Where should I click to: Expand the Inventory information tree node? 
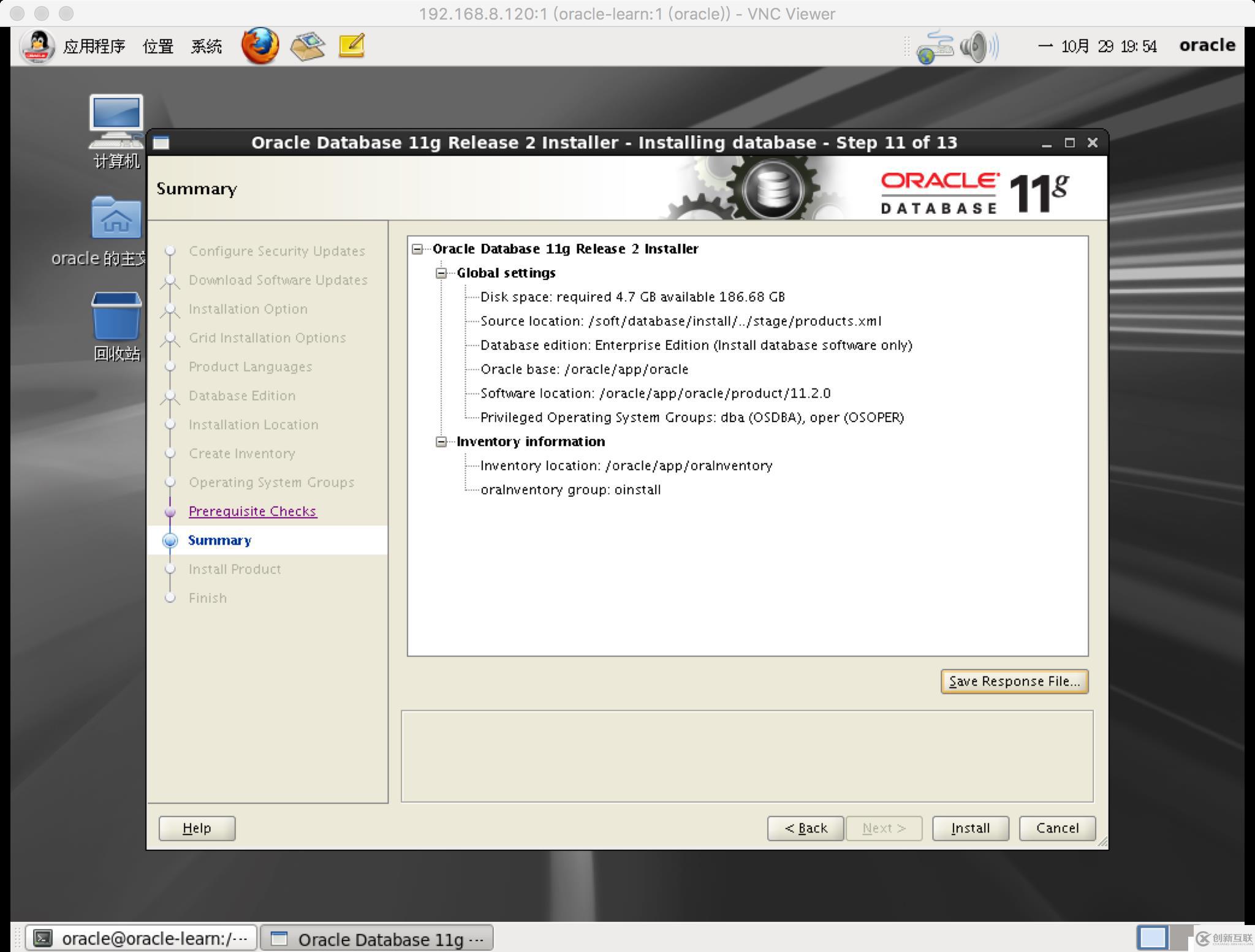(x=443, y=440)
